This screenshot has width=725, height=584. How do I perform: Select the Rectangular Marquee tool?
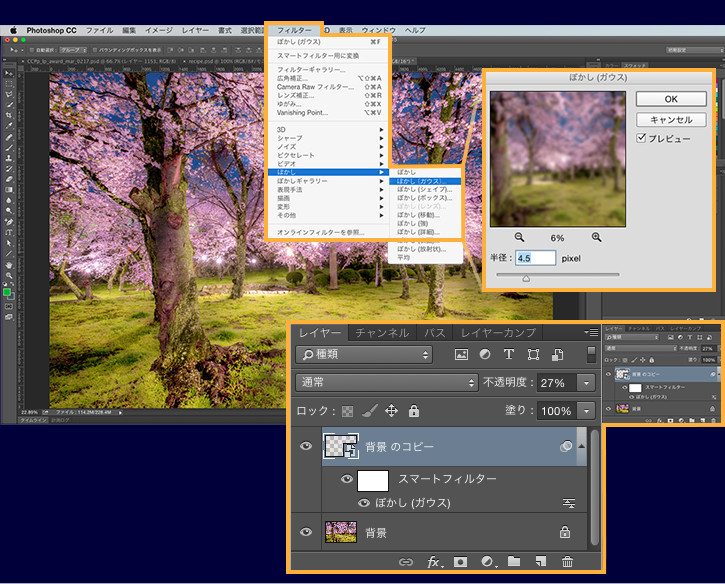tap(9, 84)
